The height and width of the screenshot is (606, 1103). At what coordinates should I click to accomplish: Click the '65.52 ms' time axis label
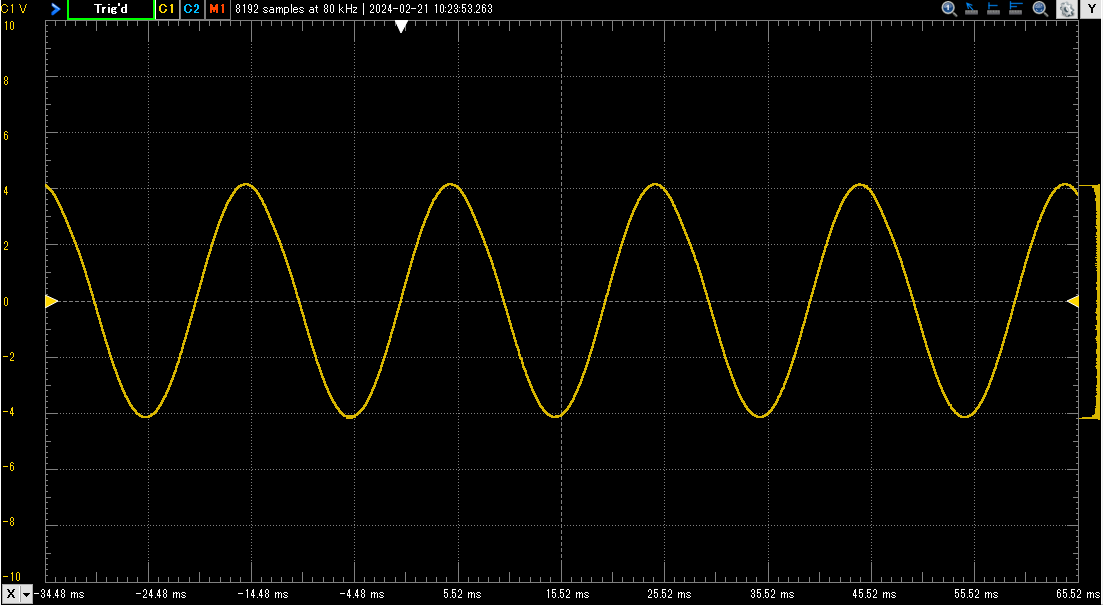tap(1078, 594)
